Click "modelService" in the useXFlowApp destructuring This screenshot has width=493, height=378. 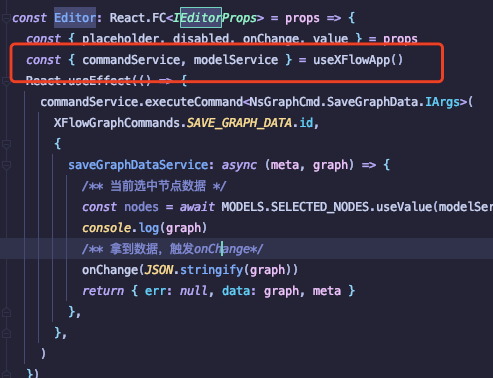tap(236, 60)
